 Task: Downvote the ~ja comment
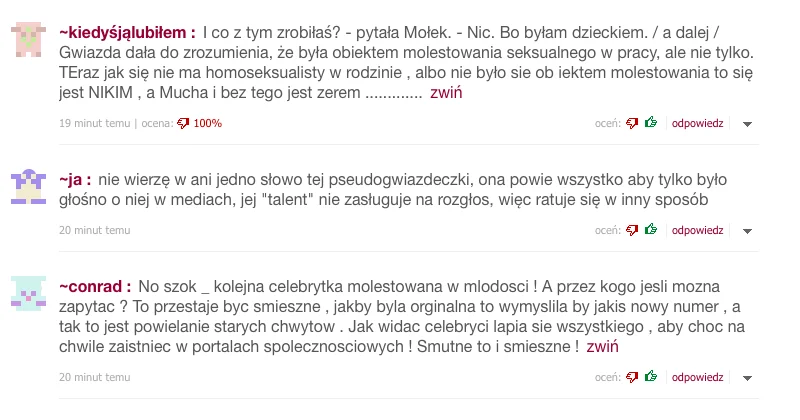click(x=632, y=230)
